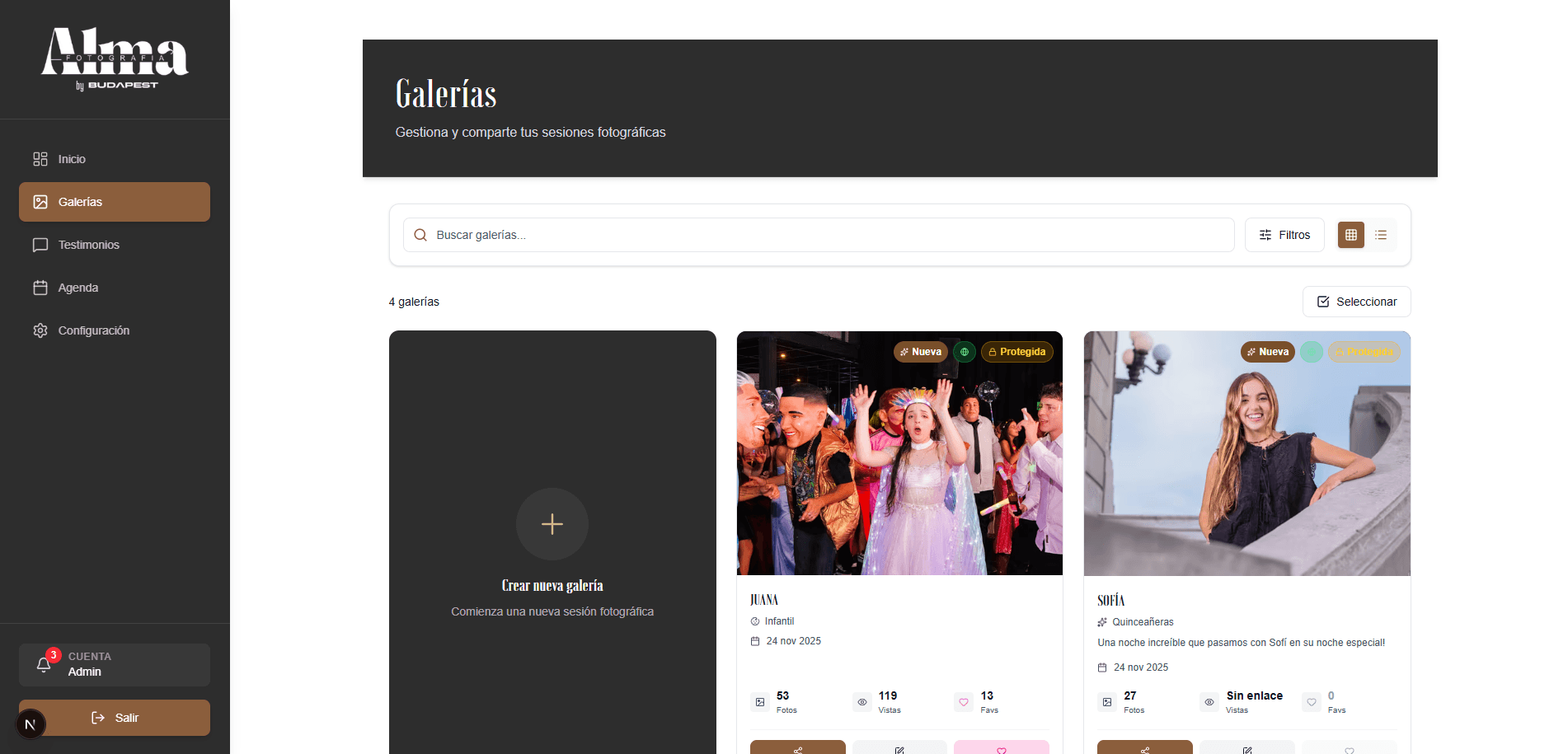
Task: Open Configuración settings from sidebar
Action: tap(93, 330)
